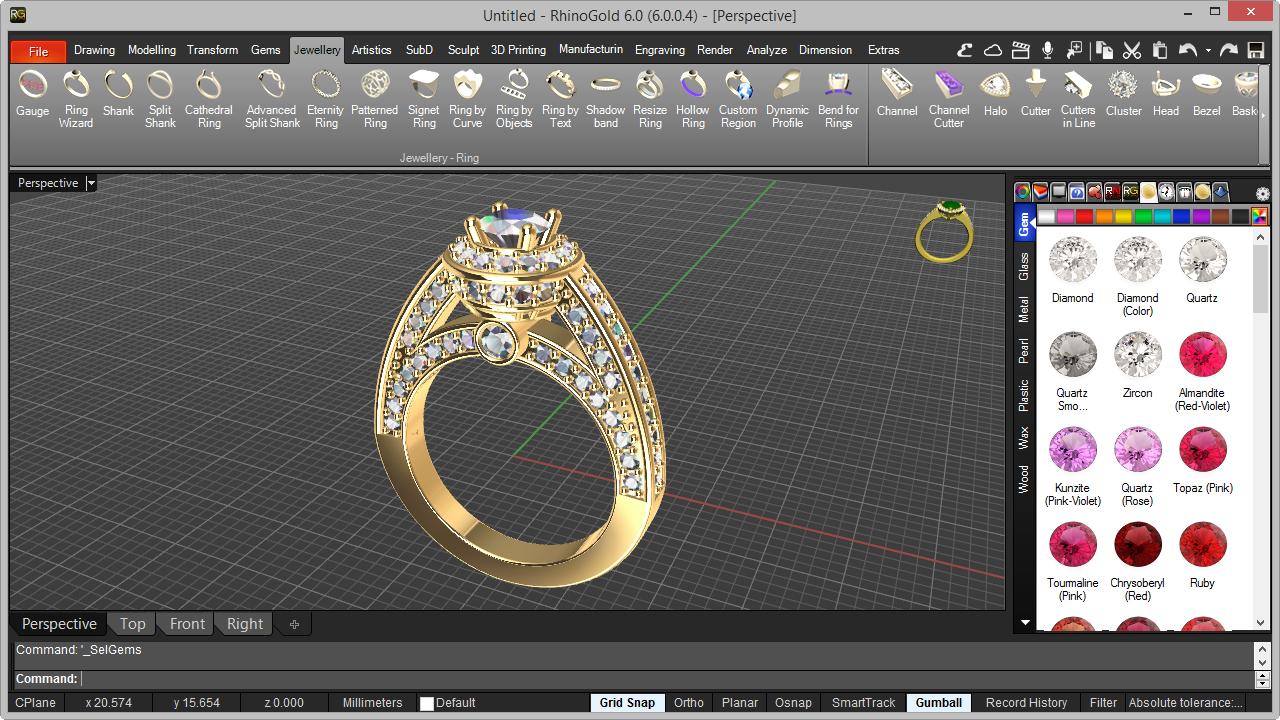Click the Filter button in the status bar
1280x720 pixels.
[x=1102, y=702]
